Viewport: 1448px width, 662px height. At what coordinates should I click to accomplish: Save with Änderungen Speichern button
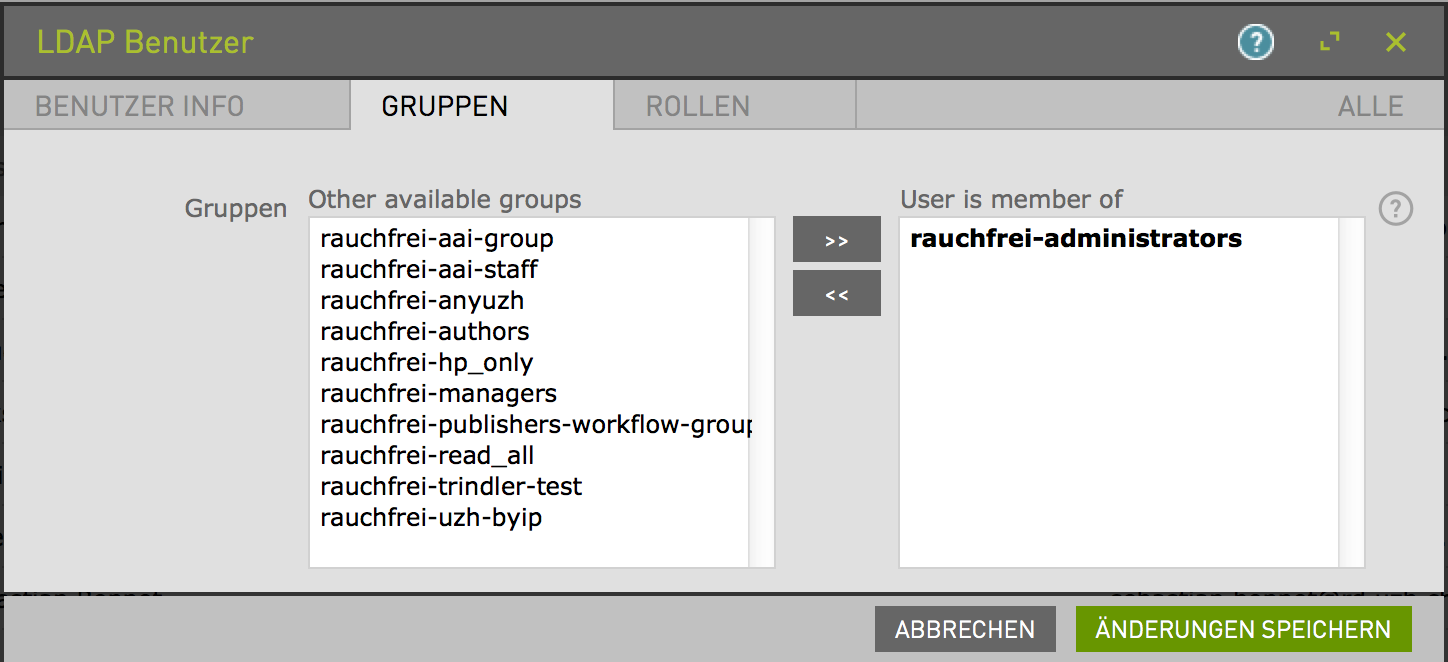pyautogui.click(x=1243, y=629)
